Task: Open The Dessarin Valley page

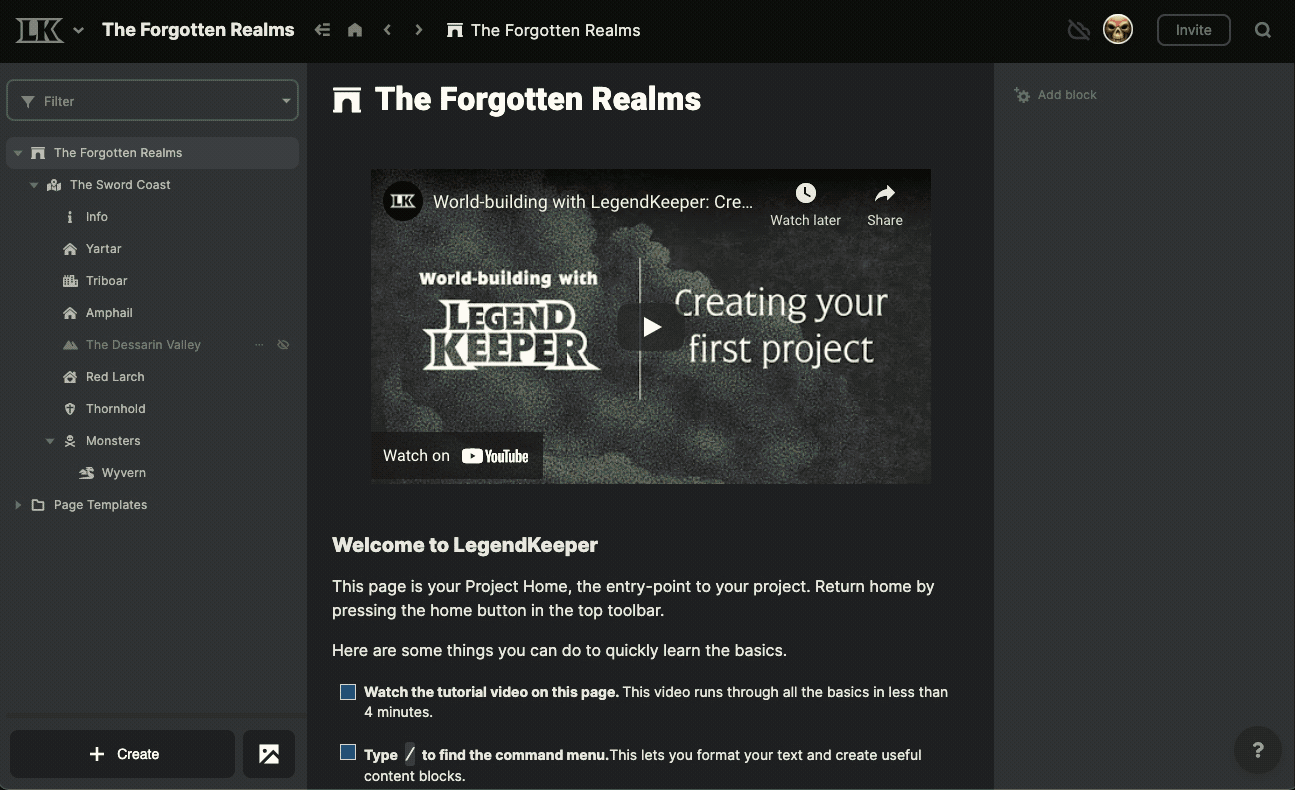Action: click(x=143, y=345)
